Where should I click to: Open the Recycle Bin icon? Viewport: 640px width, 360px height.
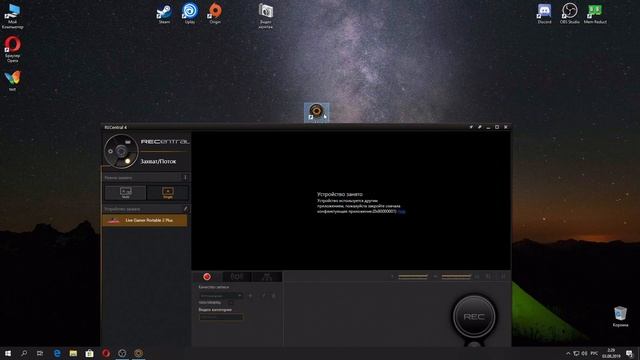point(620,317)
